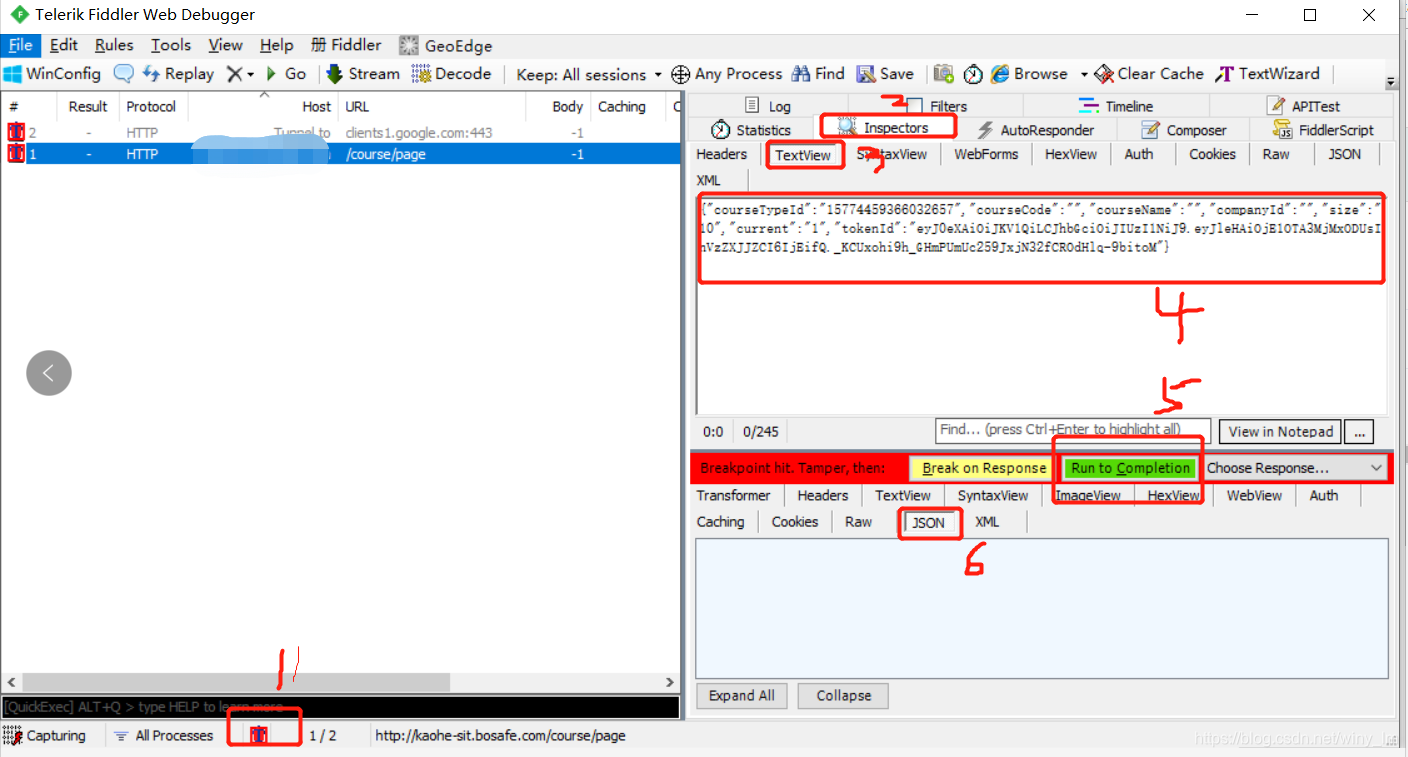
Task: Click the Break on Response button
Action: (x=984, y=468)
